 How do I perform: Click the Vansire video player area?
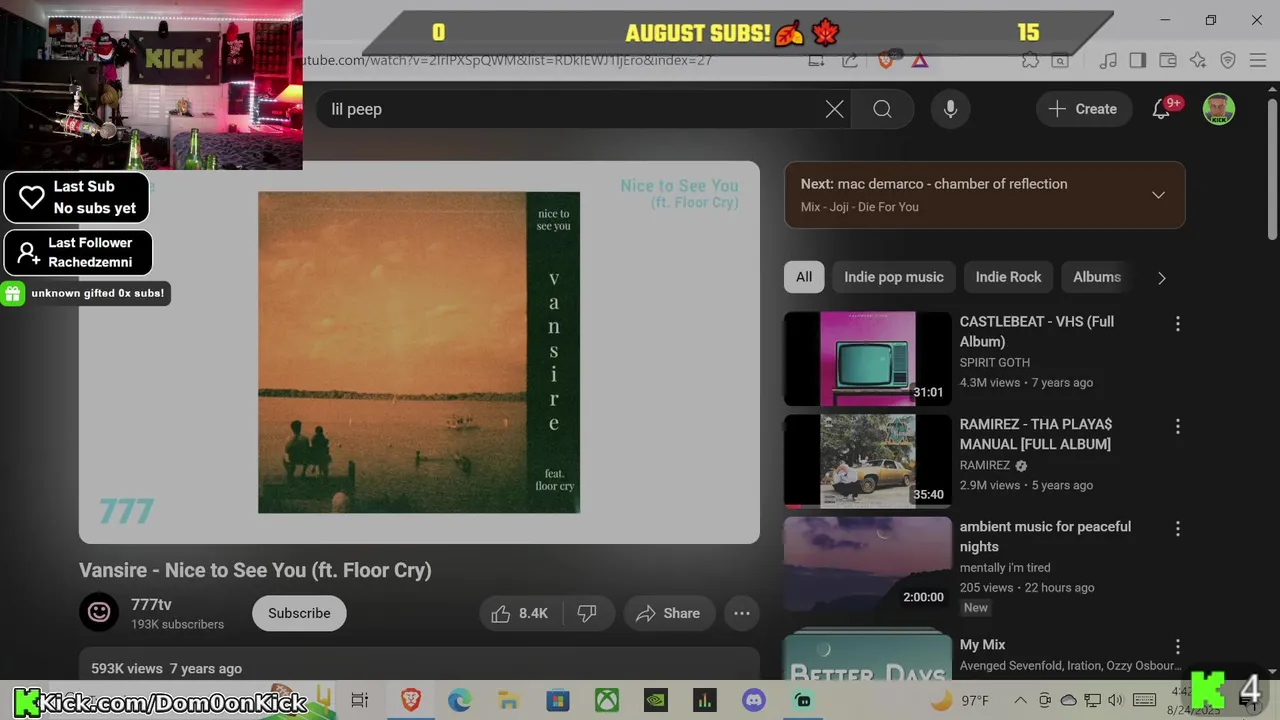pyautogui.click(x=419, y=352)
